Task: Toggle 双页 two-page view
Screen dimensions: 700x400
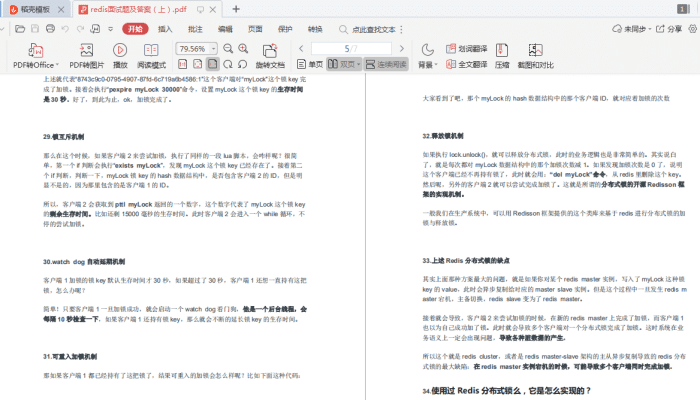Action: 342,64
